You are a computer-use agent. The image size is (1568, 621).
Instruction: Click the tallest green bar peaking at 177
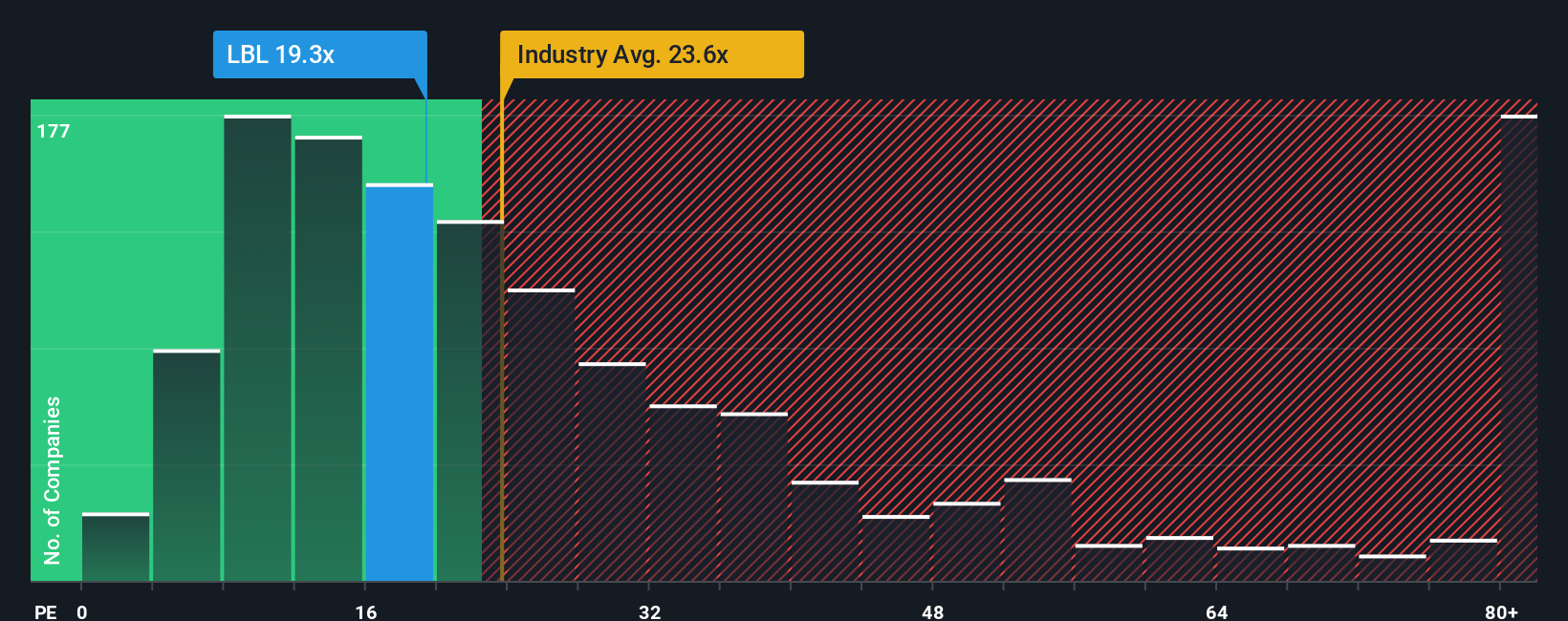258,348
